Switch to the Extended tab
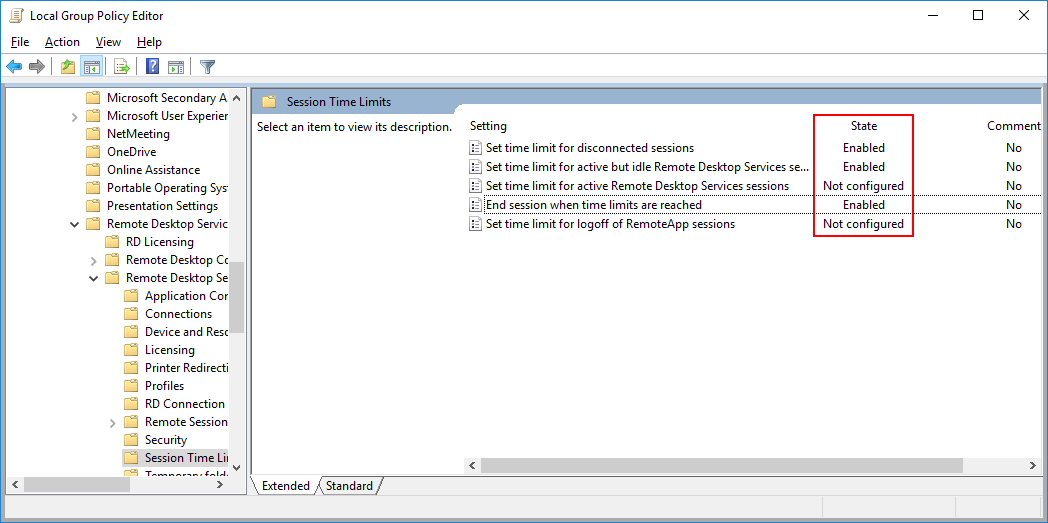The width and height of the screenshot is (1048, 523). pos(285,486)
